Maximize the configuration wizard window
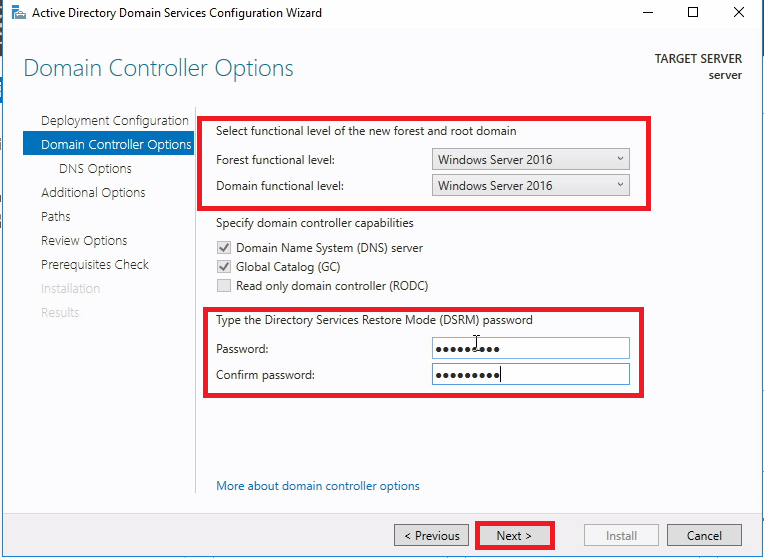The image size is (764, 558). coord(694,13)
